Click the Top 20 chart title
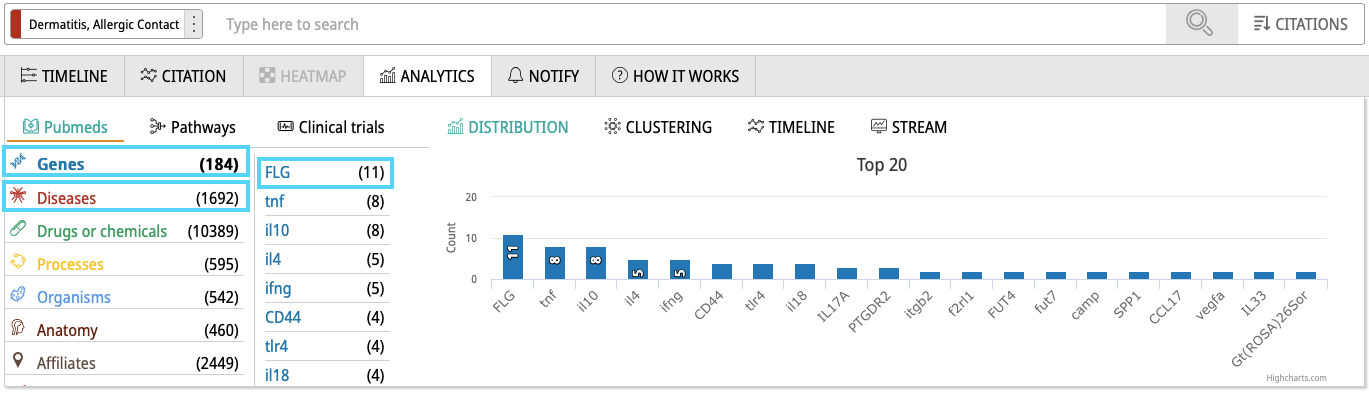1369x393 pixels. click(882, 165)
